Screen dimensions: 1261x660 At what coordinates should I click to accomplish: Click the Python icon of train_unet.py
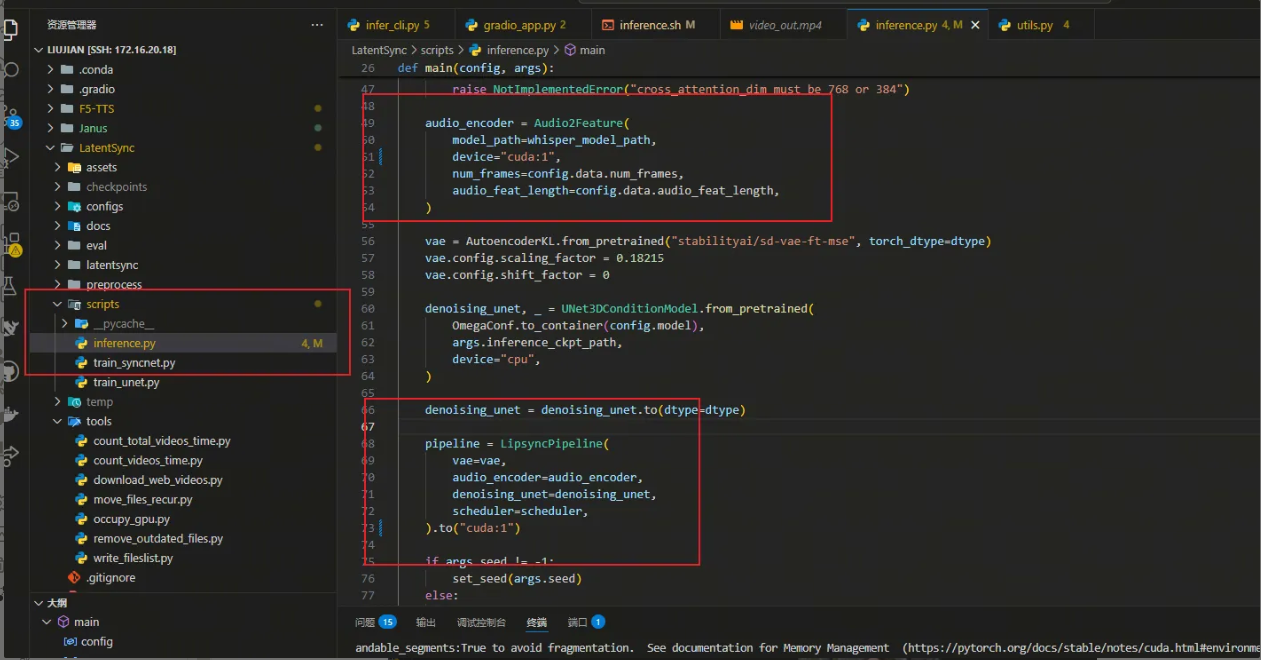click(x=83, y=382)
